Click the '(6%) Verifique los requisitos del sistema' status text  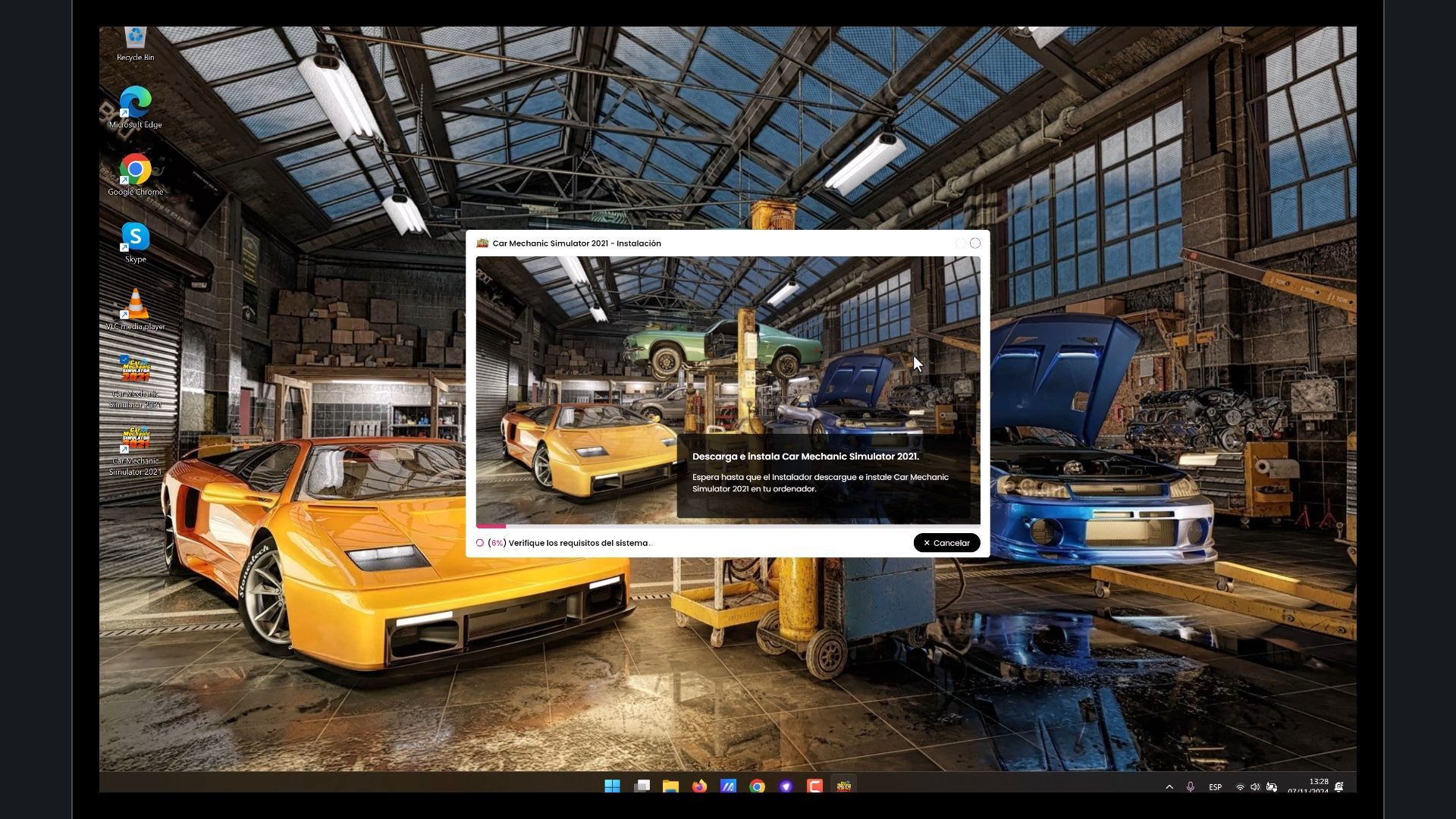pos(570,543)
